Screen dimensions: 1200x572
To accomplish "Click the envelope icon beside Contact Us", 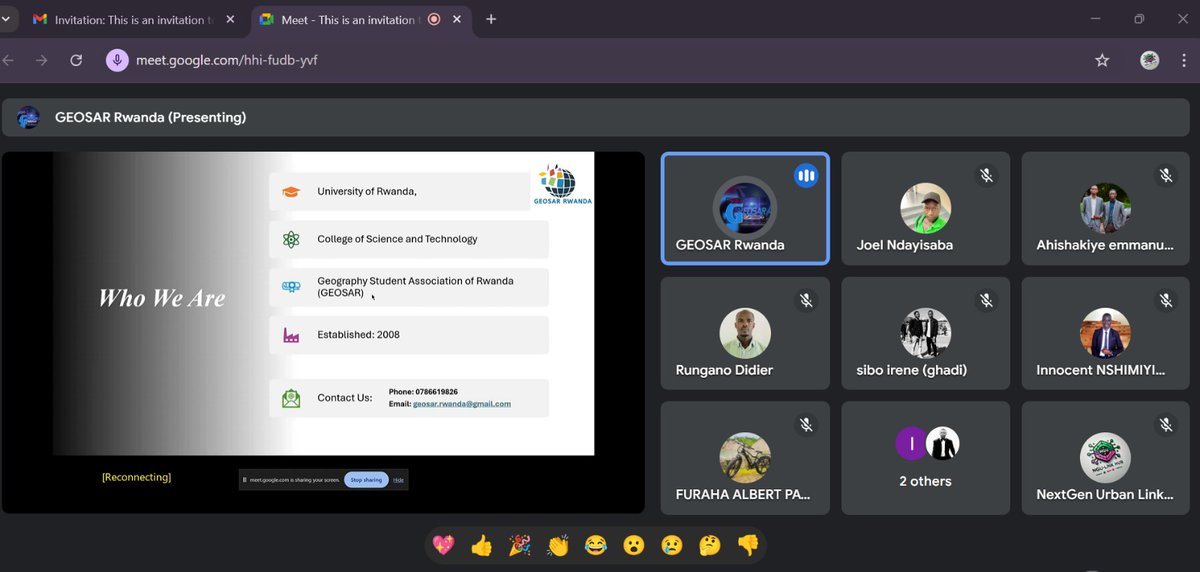I will (x=291, y=398).
